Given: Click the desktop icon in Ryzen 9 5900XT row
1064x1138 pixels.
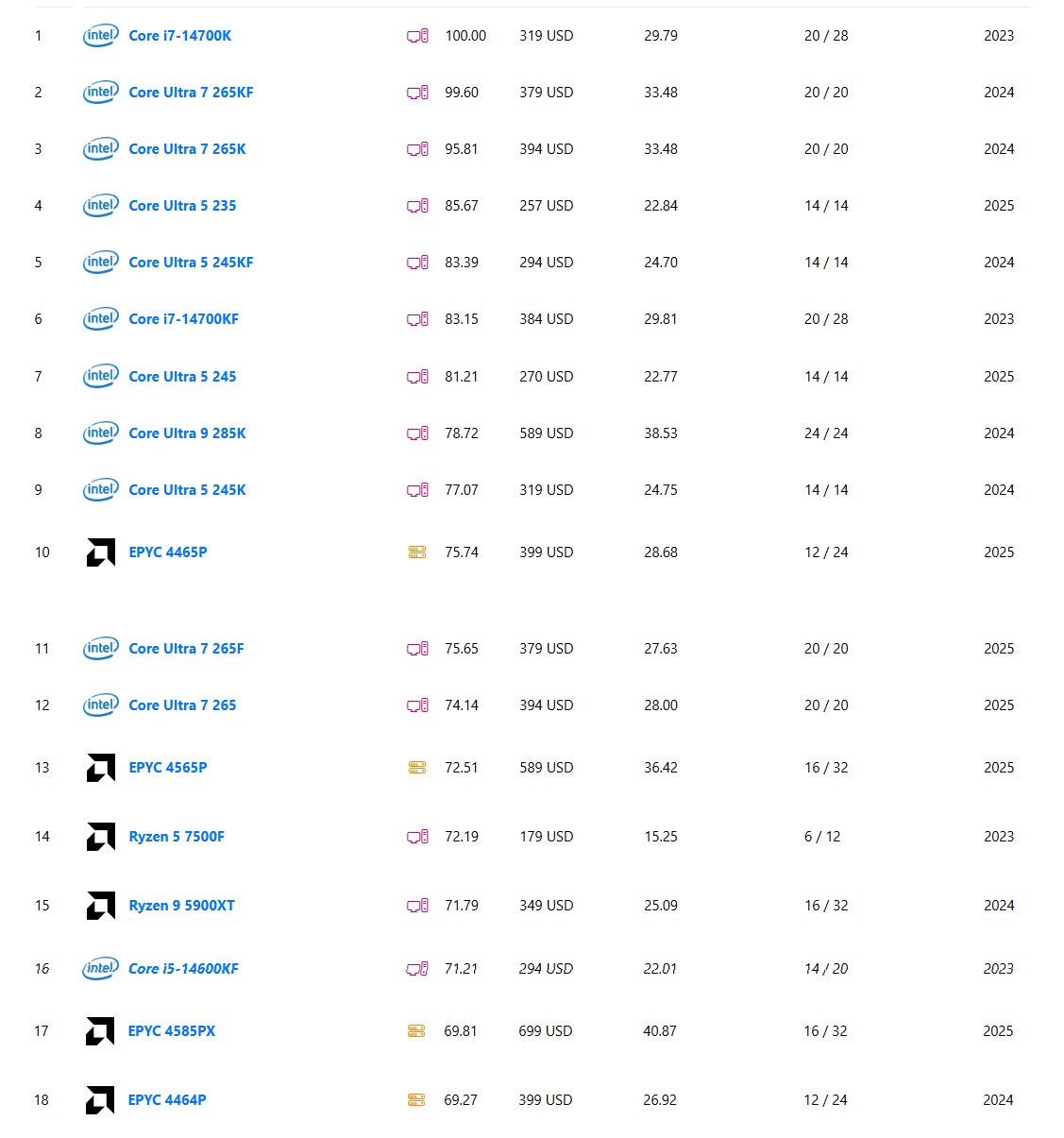Looking at the screenshot, I should [x=417, y=906].
